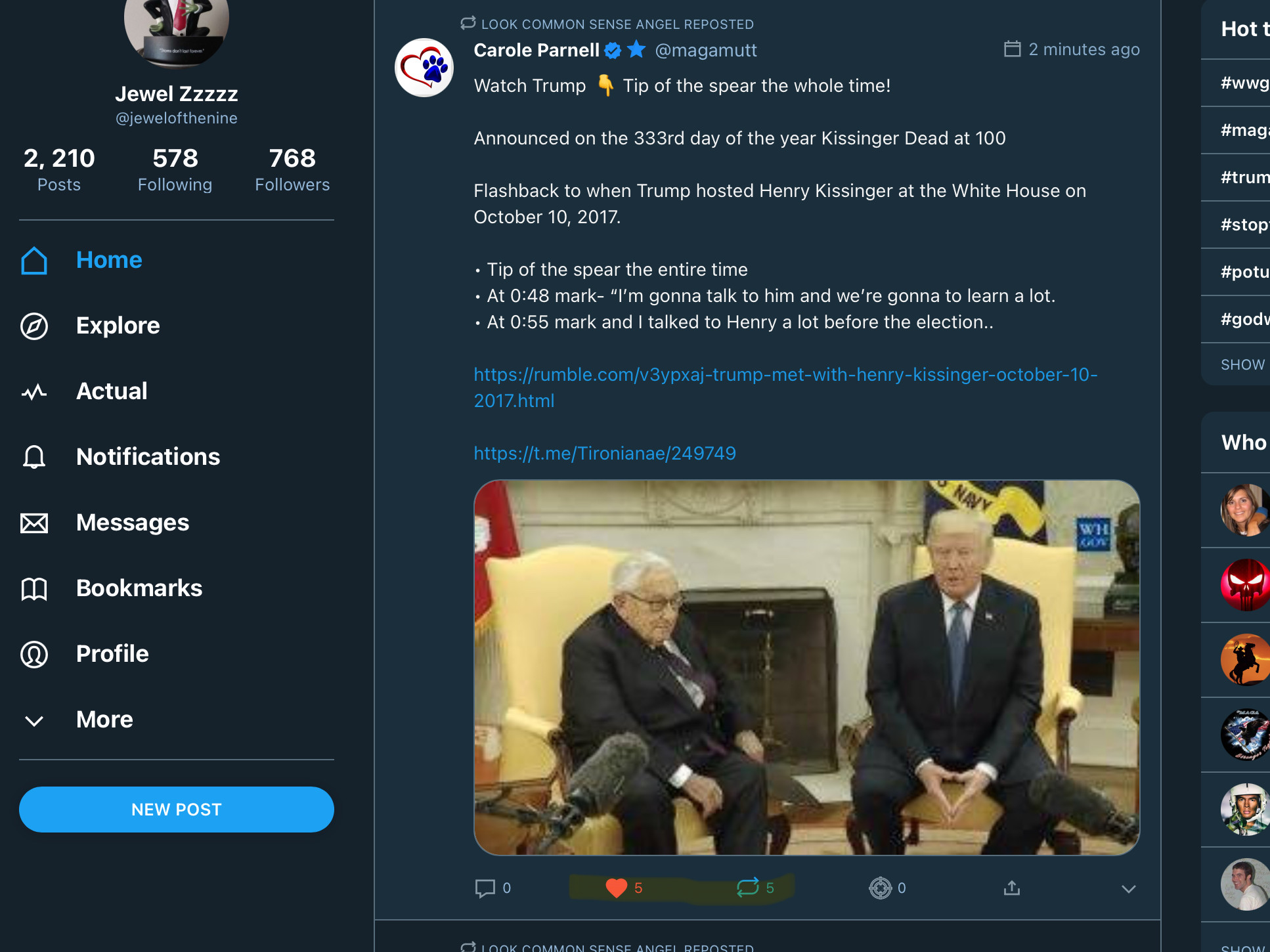Image resolution: width=1270 pixels, height=952 pixels.
Task: Open Explore via compass icon
Action: click(34, 326)
